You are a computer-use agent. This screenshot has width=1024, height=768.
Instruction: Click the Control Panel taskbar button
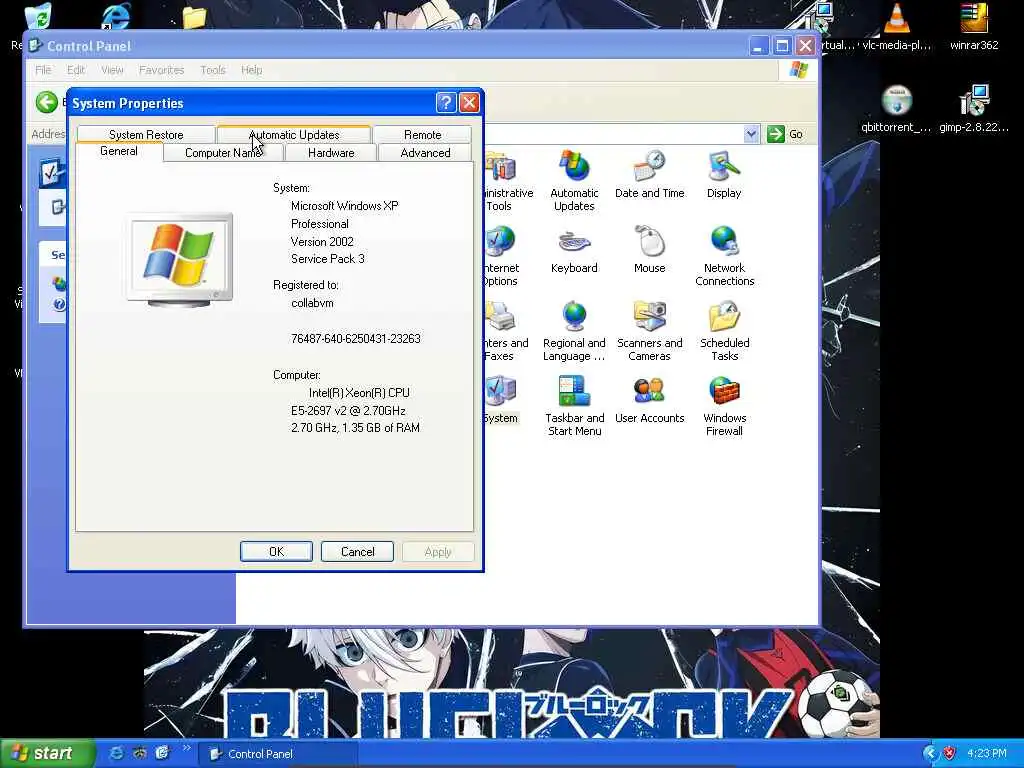[278, 754]
